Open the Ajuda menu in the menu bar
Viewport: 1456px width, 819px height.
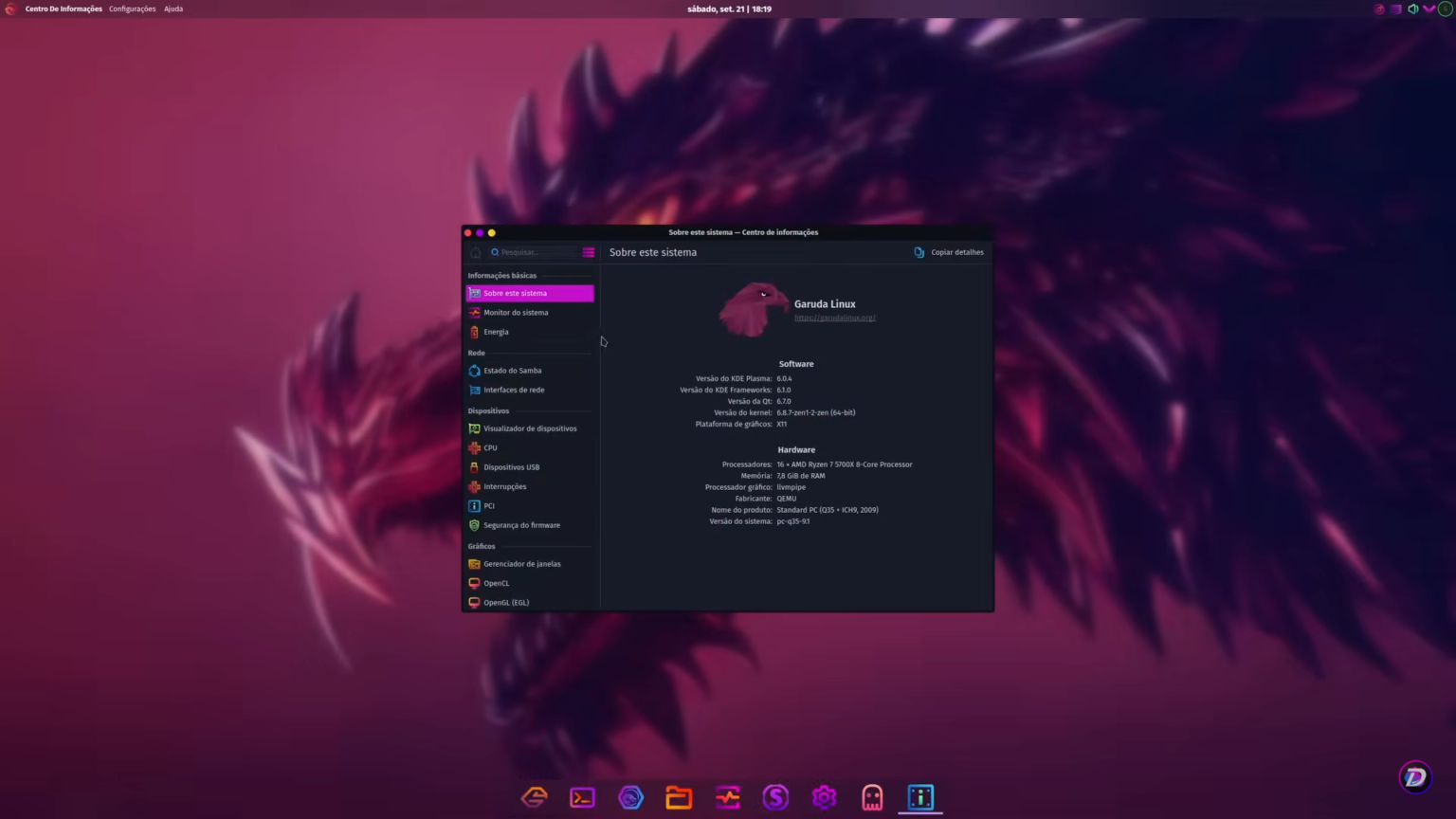tap(173, 9)
